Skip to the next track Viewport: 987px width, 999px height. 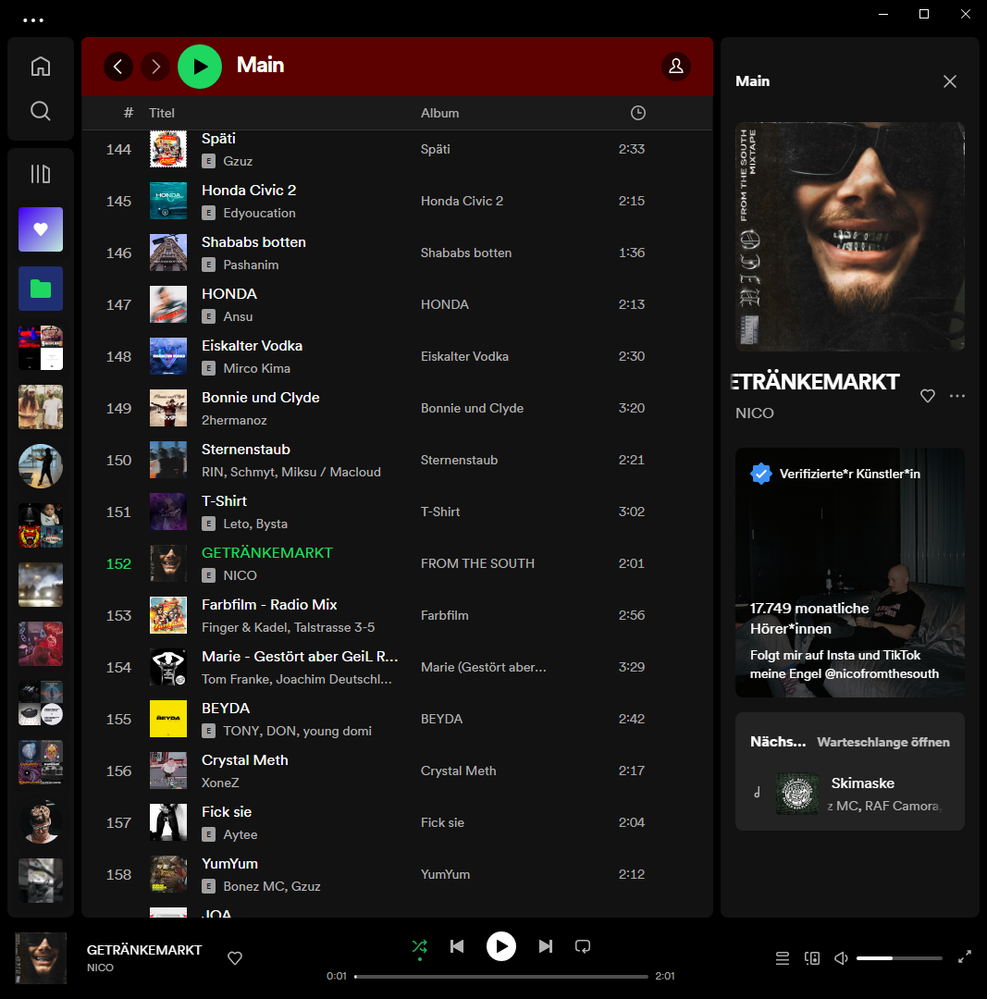point(545,947)
